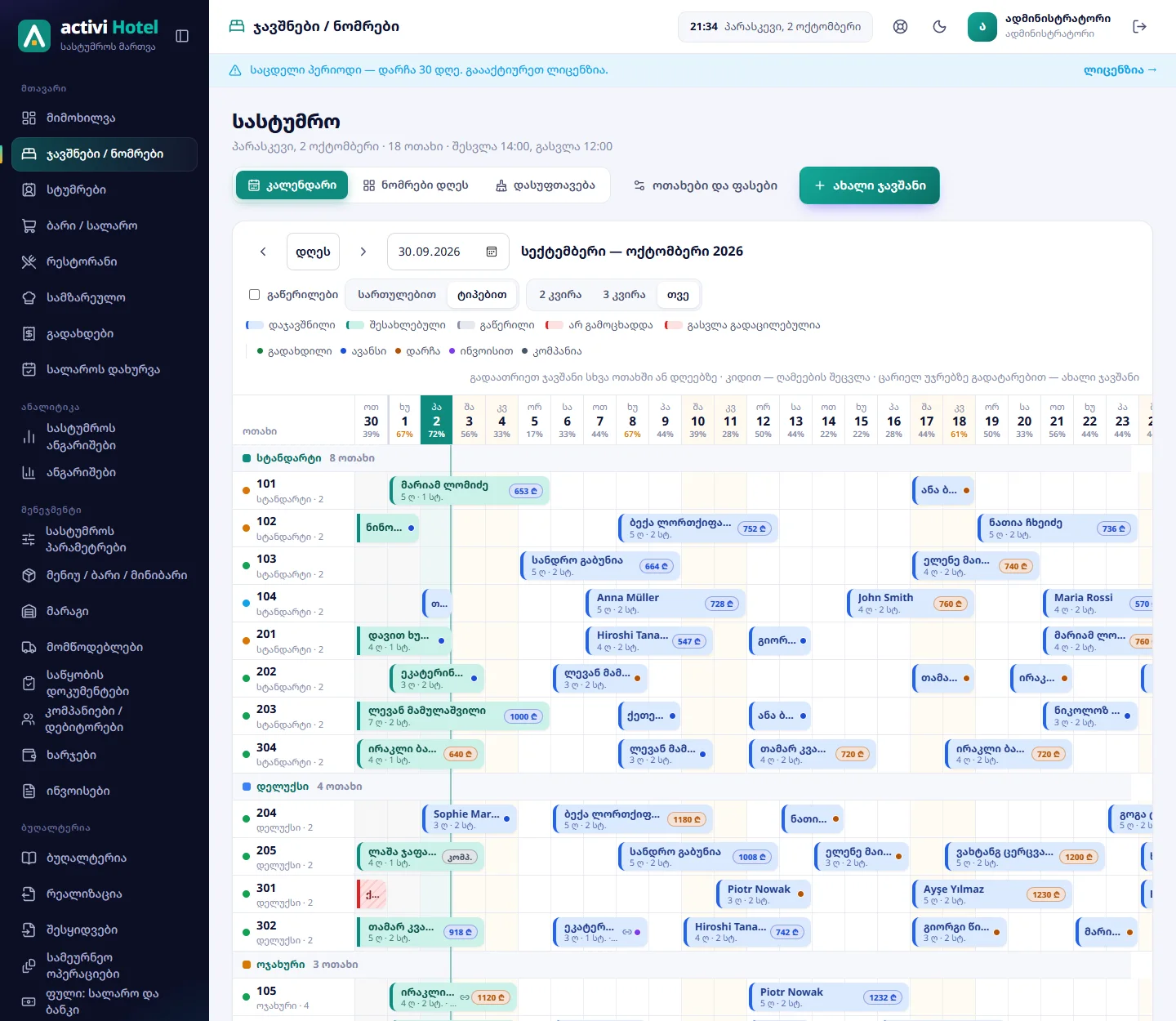Click the ახალი ჯავშანი button
This screenshot has width=1176, height=1021.
click(x=870, y=185)
